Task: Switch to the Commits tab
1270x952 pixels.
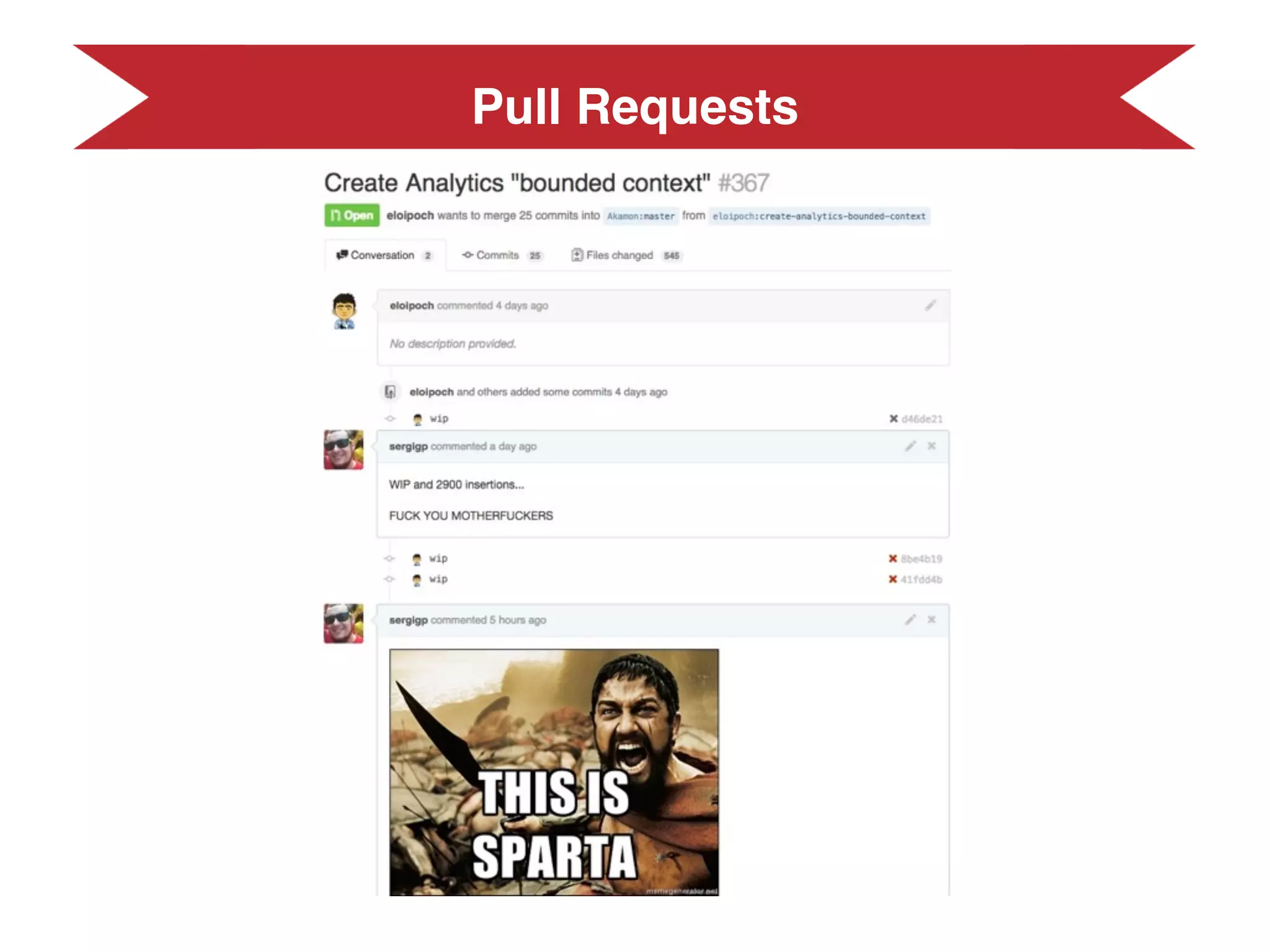Action: (x=502, y=255)
